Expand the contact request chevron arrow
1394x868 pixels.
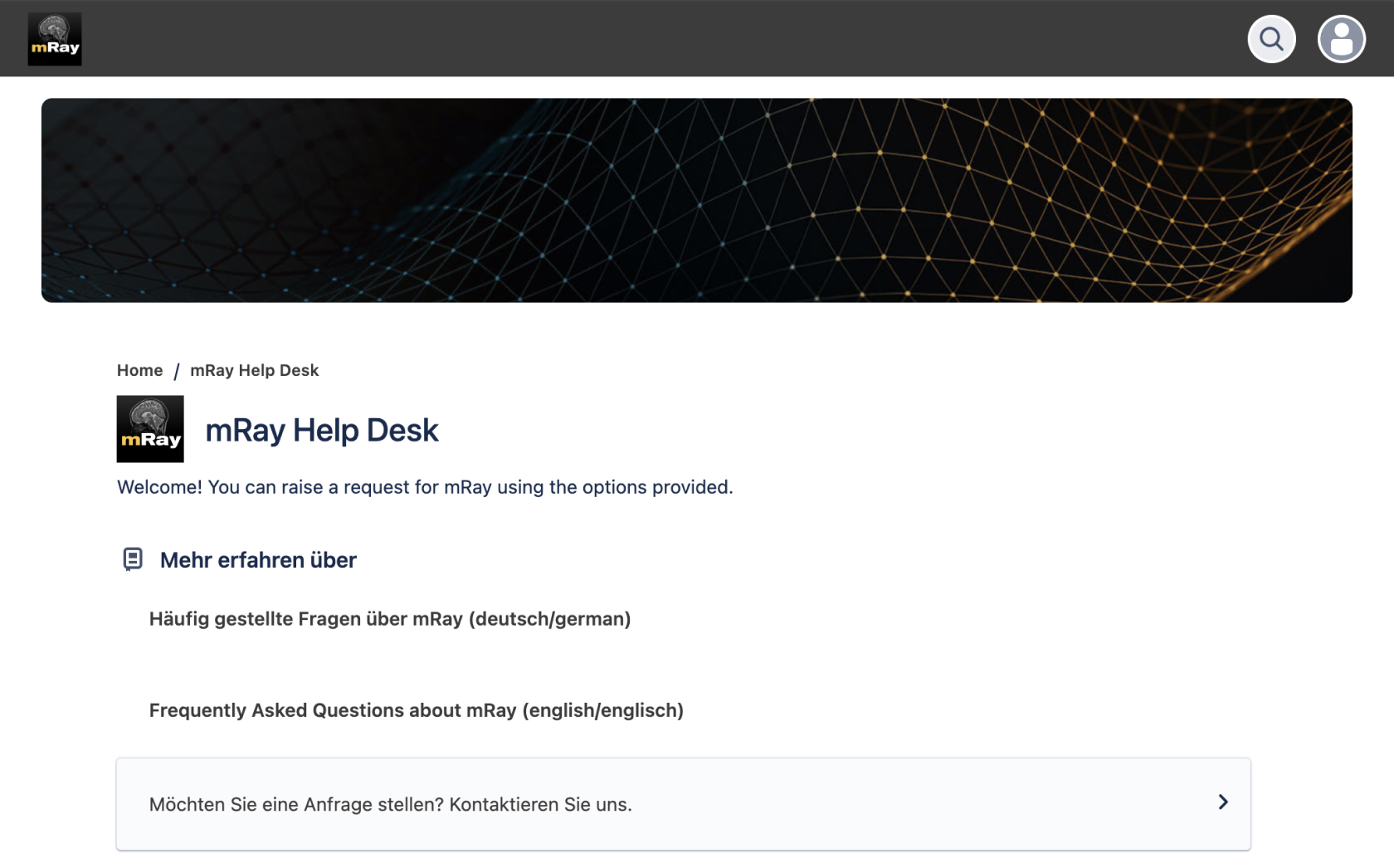coord(1222,802)
